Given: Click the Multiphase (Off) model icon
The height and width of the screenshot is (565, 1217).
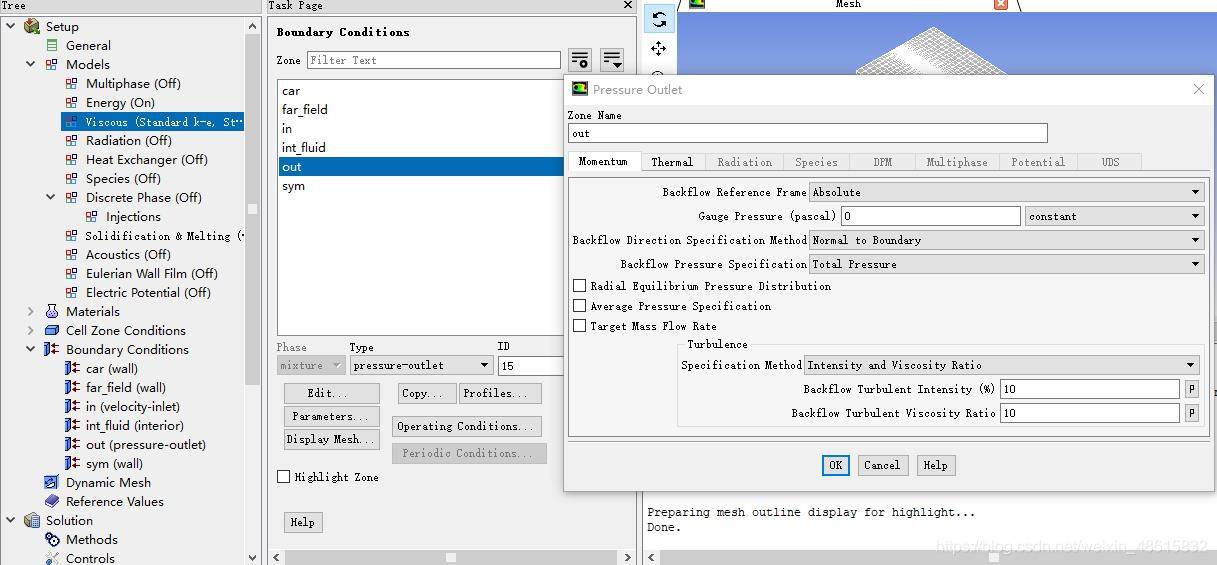Looking at the screenshot, I should (x=71, y=83).
